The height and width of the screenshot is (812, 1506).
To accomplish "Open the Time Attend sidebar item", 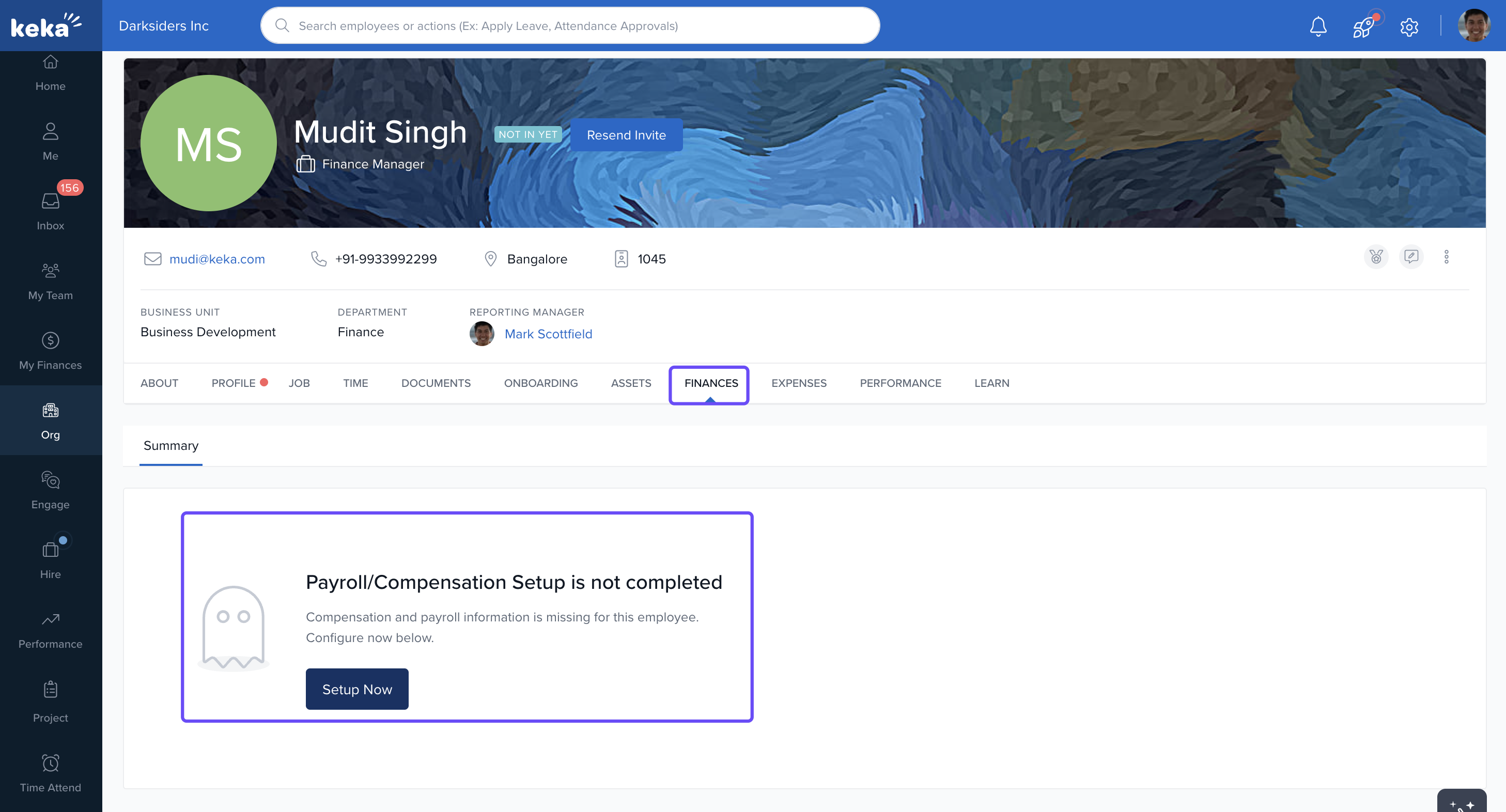I will coord(50,773).
